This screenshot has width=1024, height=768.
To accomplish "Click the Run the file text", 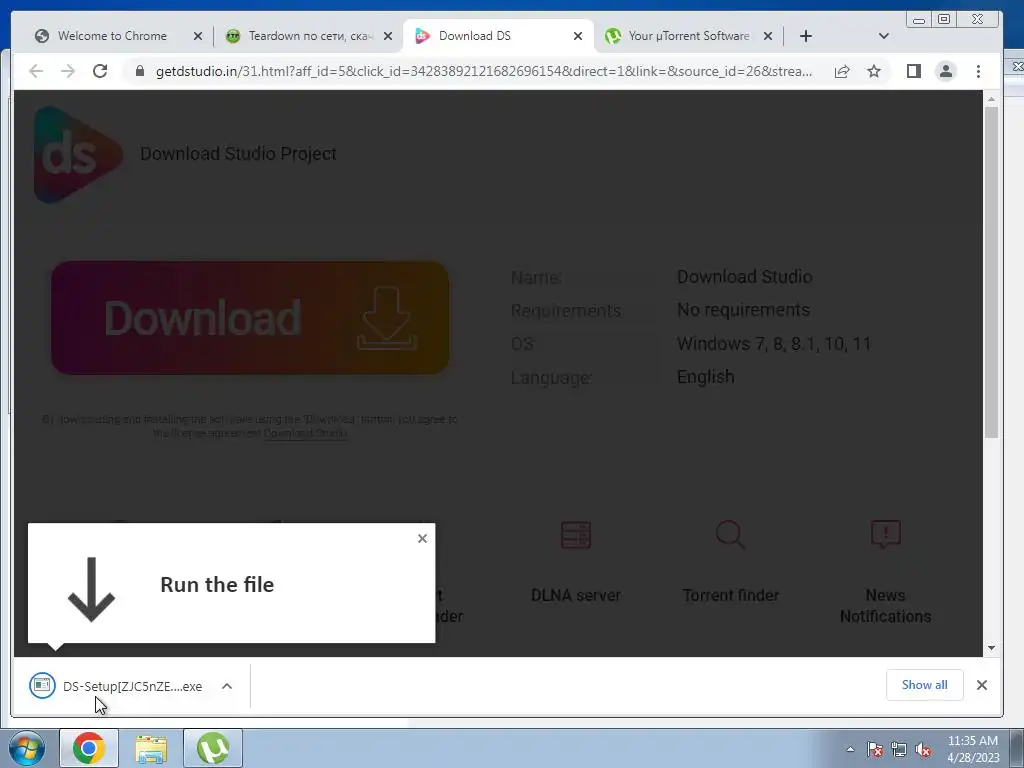I will pyautogui.click(x=217, y=584).
